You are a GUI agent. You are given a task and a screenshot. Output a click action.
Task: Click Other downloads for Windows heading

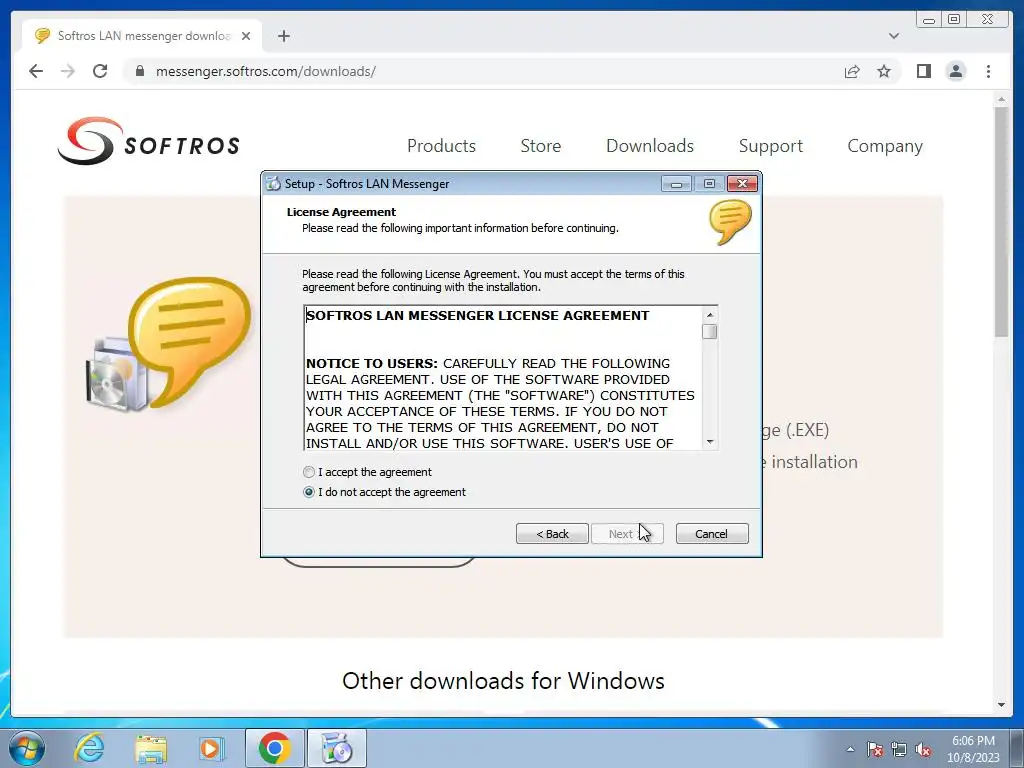point(503,680)
